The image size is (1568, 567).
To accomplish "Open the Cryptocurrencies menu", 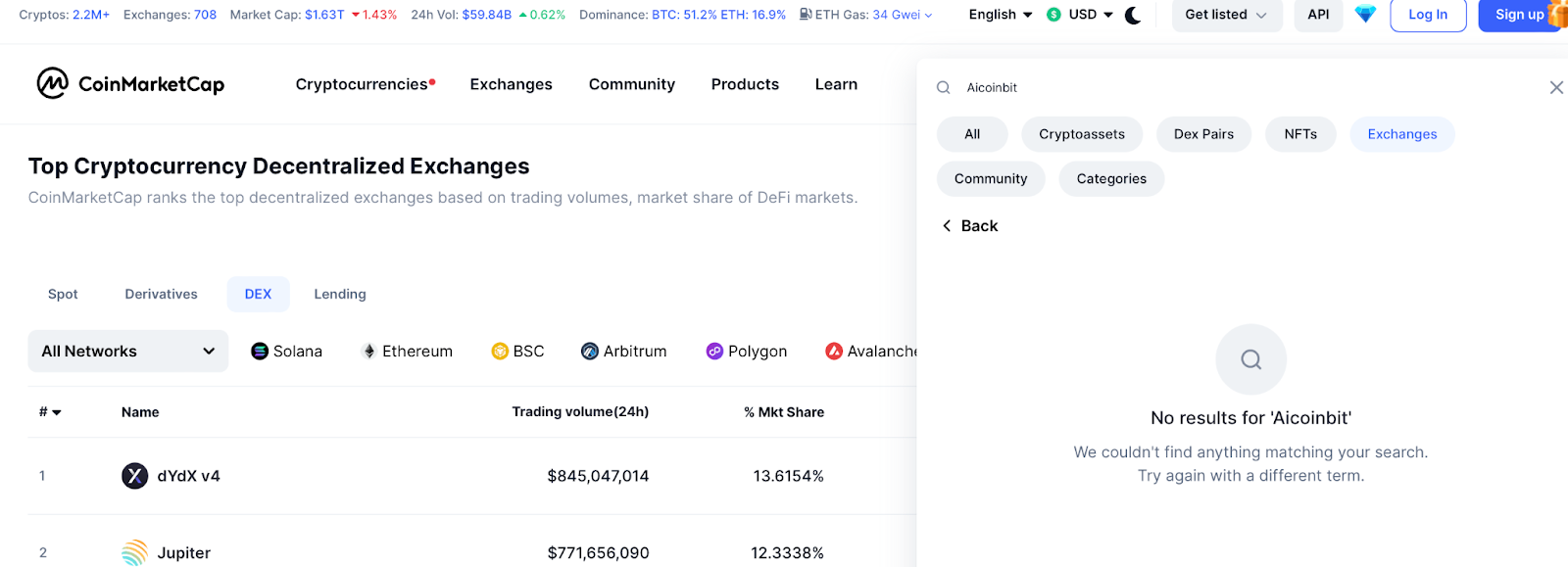I will coord(366,84).
